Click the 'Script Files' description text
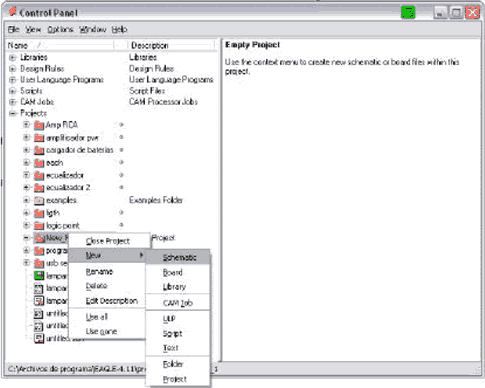The width and height of the screenshot is (485, 388). pos(147,91)
